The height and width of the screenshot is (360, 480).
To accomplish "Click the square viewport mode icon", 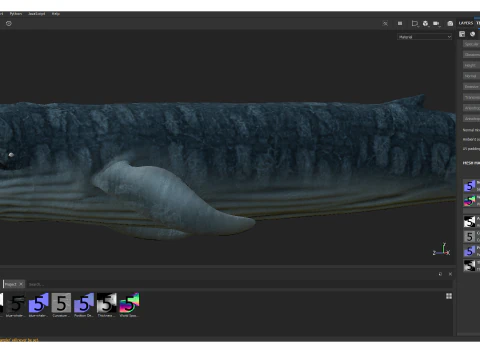I will click(400, 23).
